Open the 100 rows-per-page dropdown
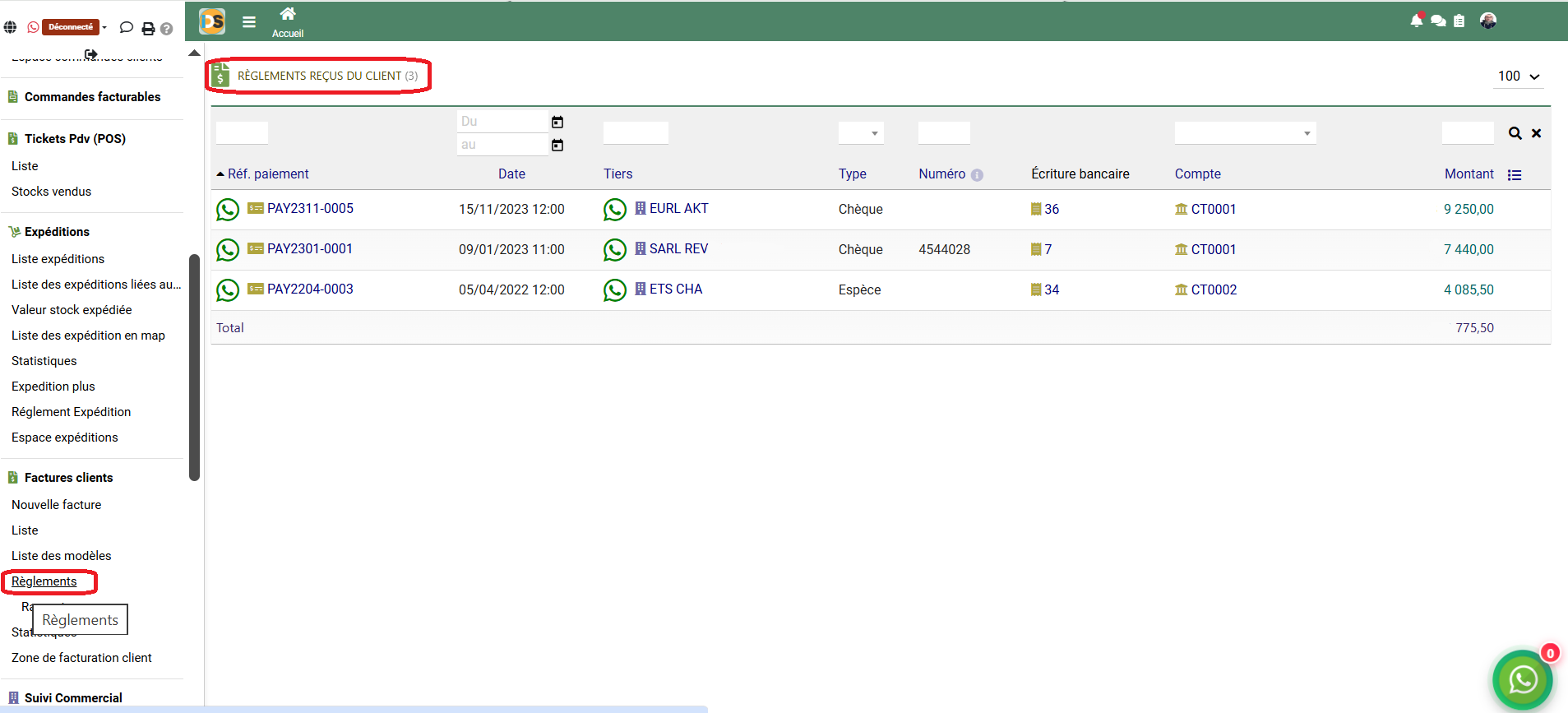1568x713 pixels. tap(1518, 76)
